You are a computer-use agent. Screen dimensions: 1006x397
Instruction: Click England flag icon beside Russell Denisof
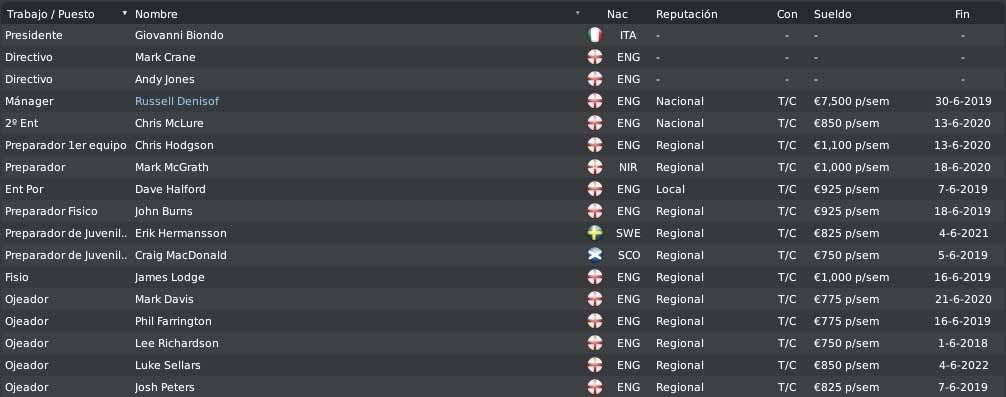(595, 101)
